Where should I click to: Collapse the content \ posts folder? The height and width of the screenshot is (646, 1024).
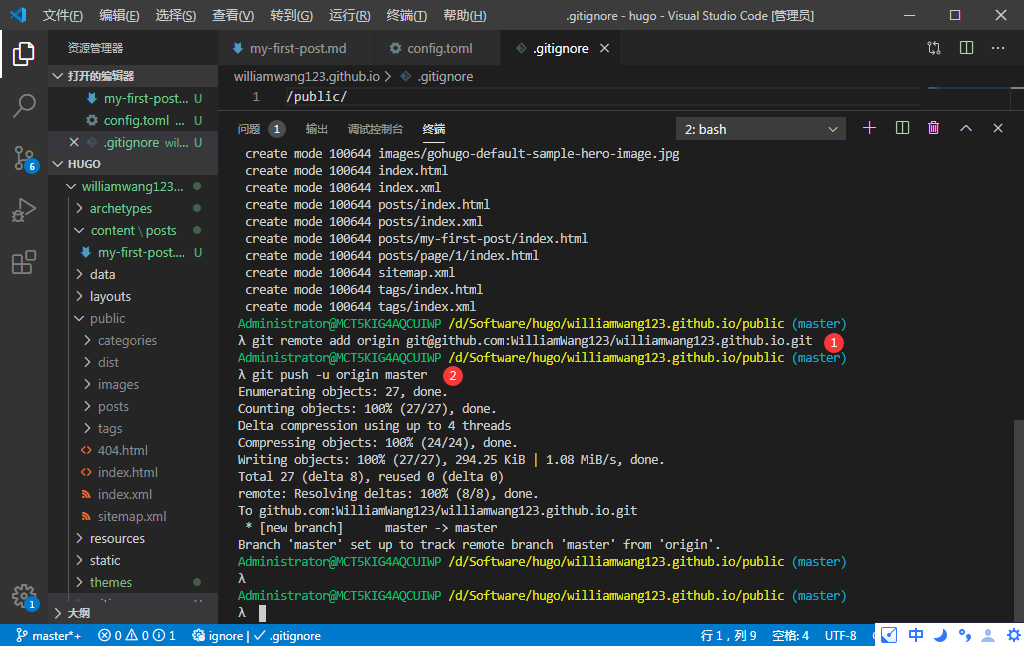click(x=133, y=231)
